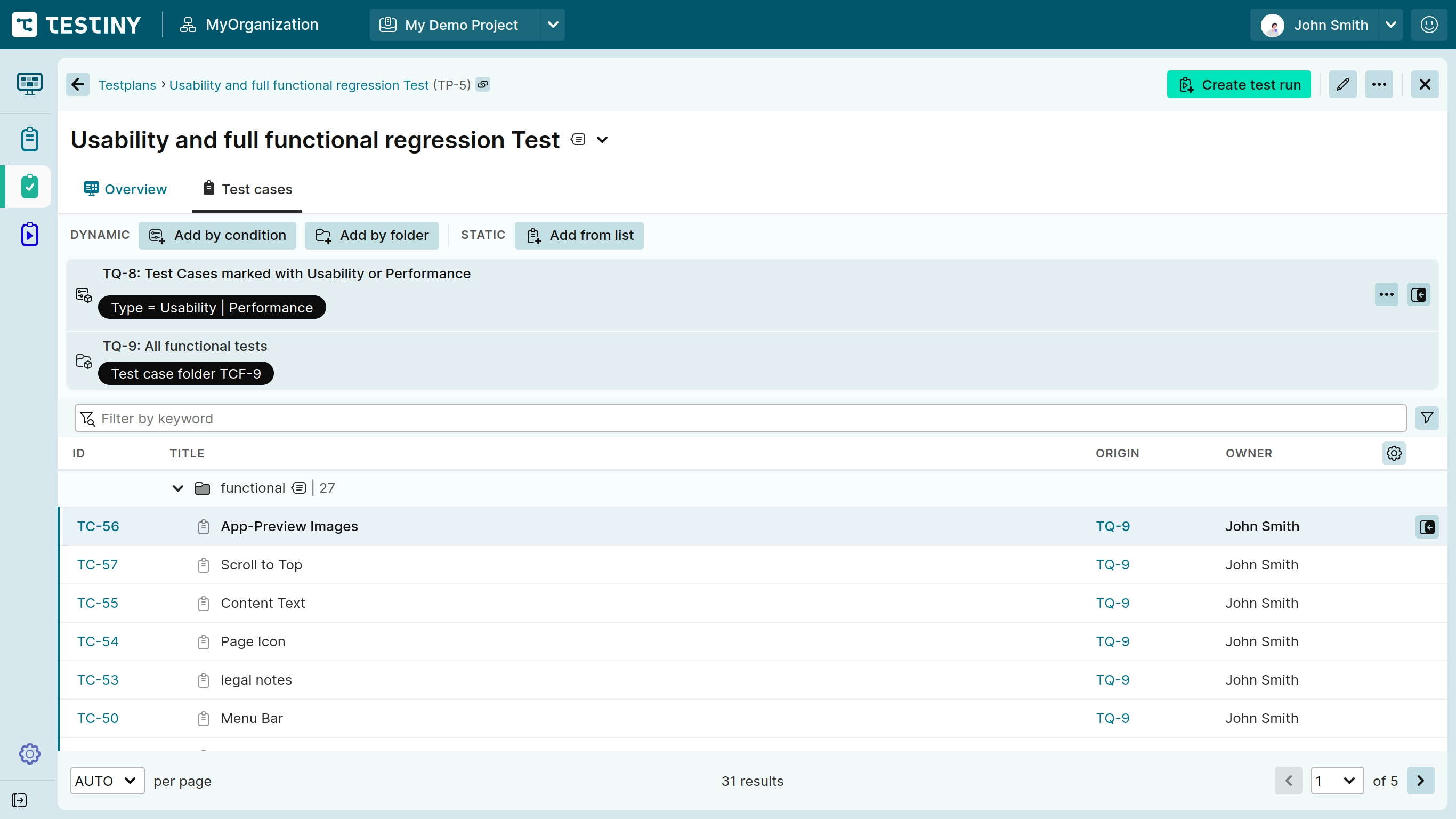
Task: Expand user account dropdown for John Smith
Action: point(1391,24)
